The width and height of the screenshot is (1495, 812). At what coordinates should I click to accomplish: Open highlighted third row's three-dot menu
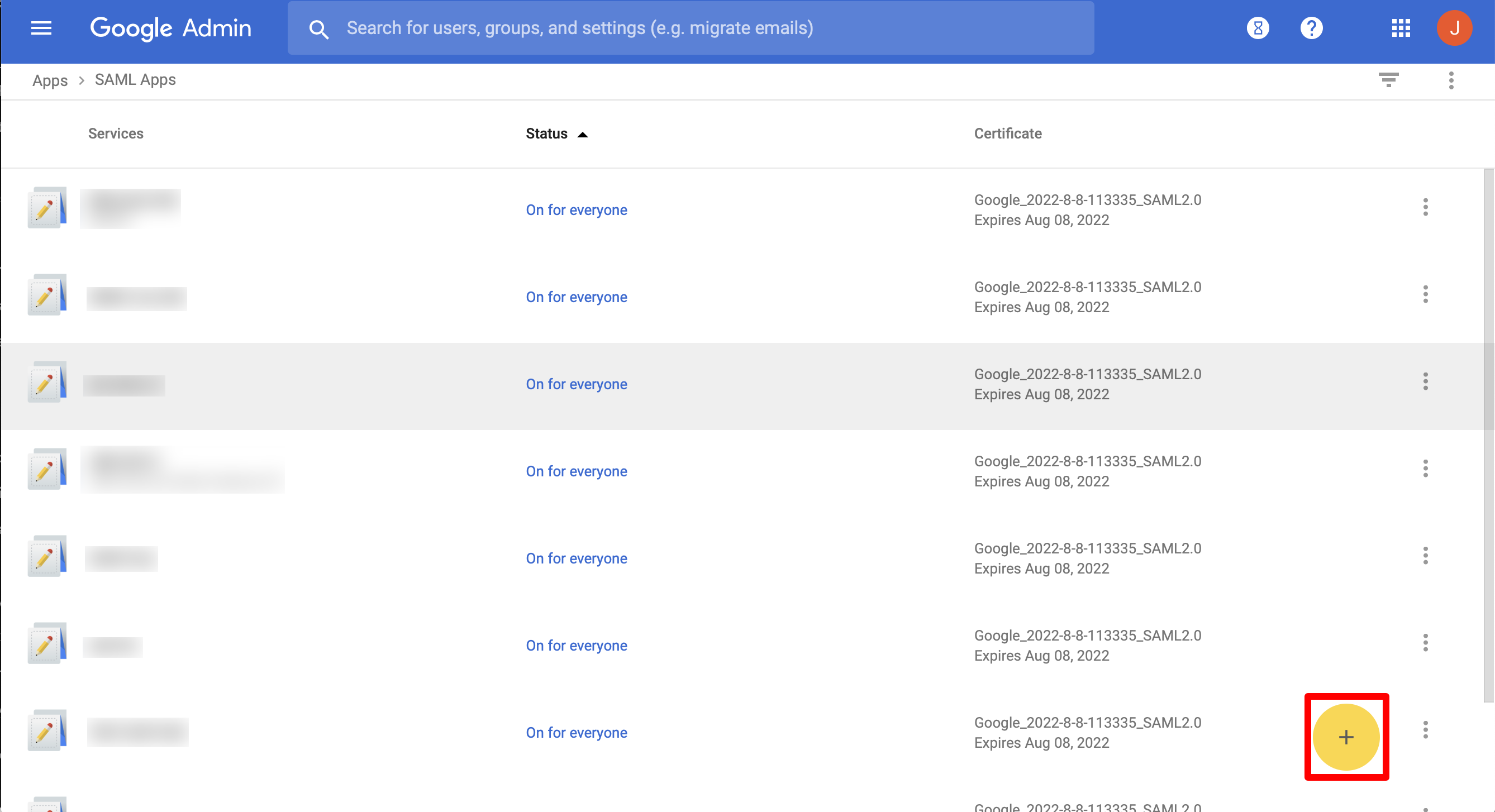pyautogui.click(x=1425, y=381)
